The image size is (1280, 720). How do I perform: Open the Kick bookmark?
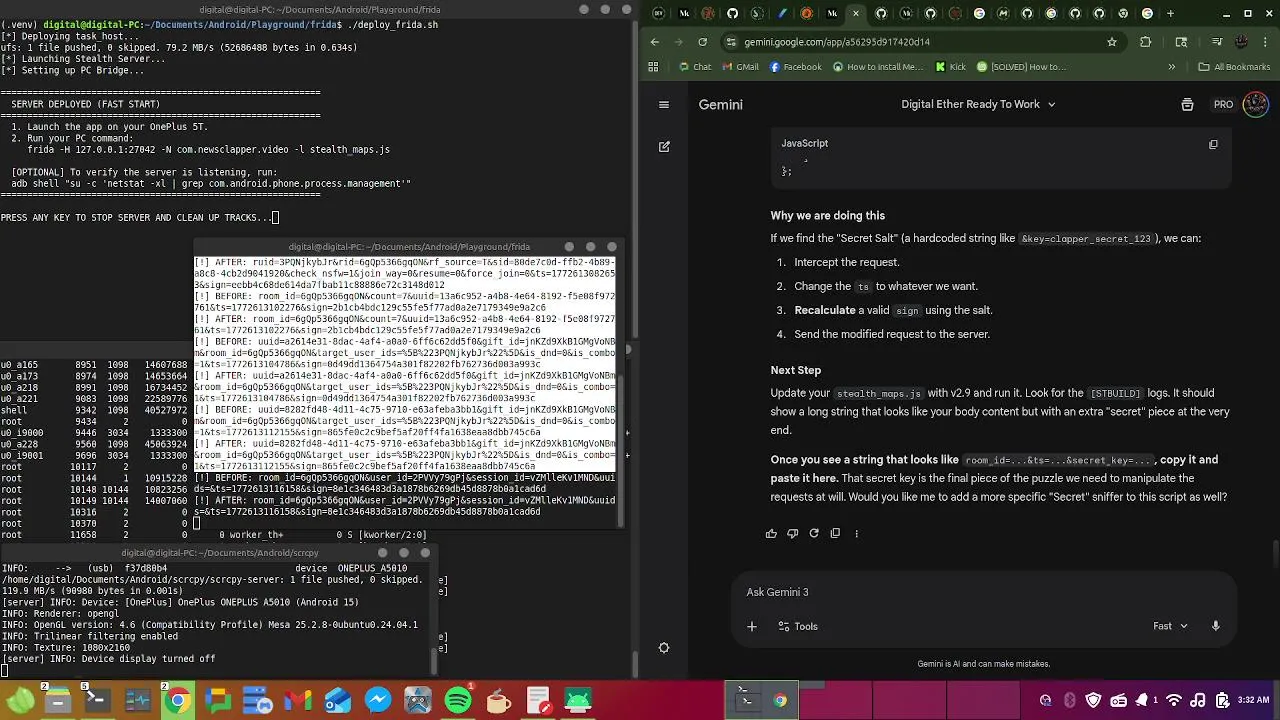coord(950,67)
